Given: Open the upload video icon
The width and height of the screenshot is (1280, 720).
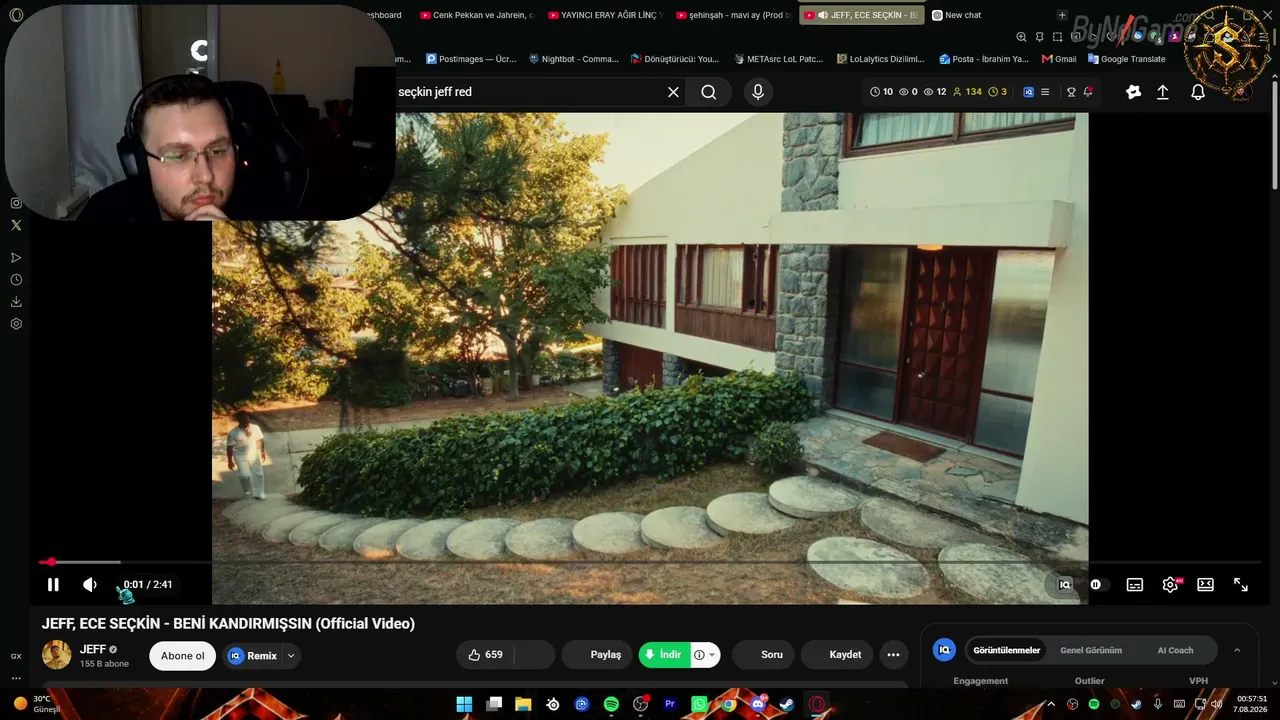Looking at the screenshot, I should (x=1163, y=92).
